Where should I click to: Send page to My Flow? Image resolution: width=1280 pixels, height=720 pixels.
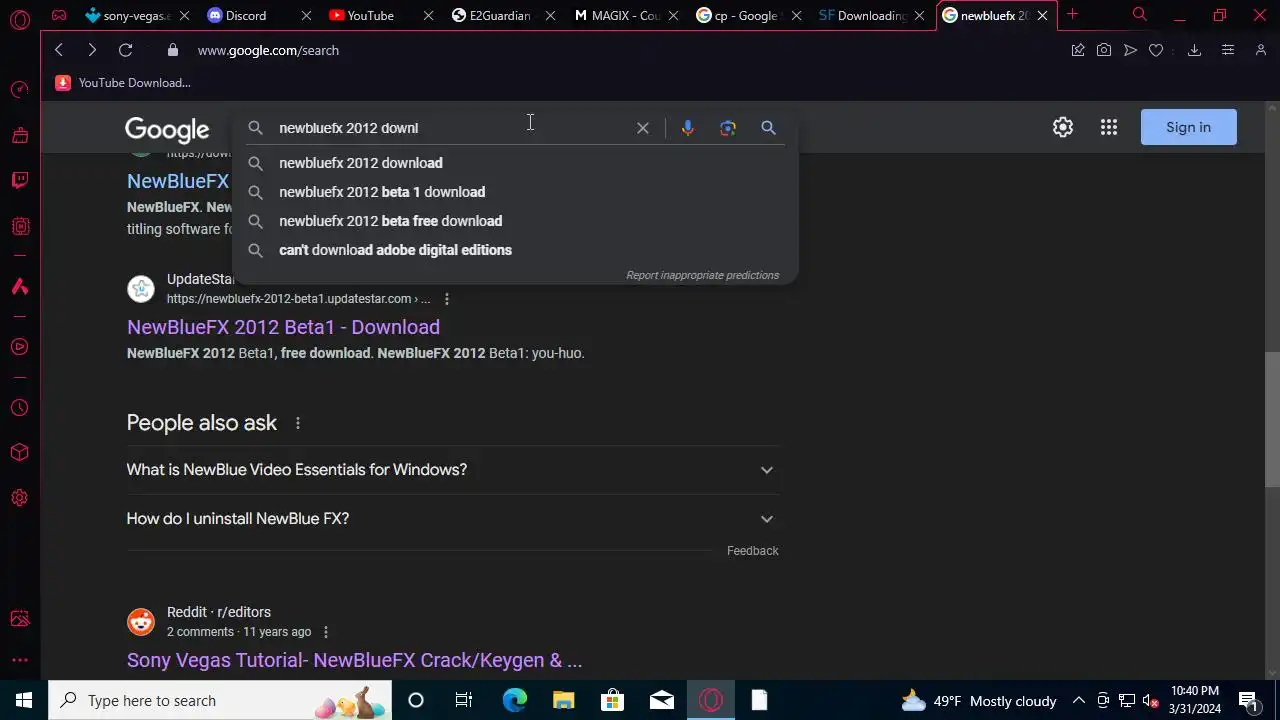1130,50
